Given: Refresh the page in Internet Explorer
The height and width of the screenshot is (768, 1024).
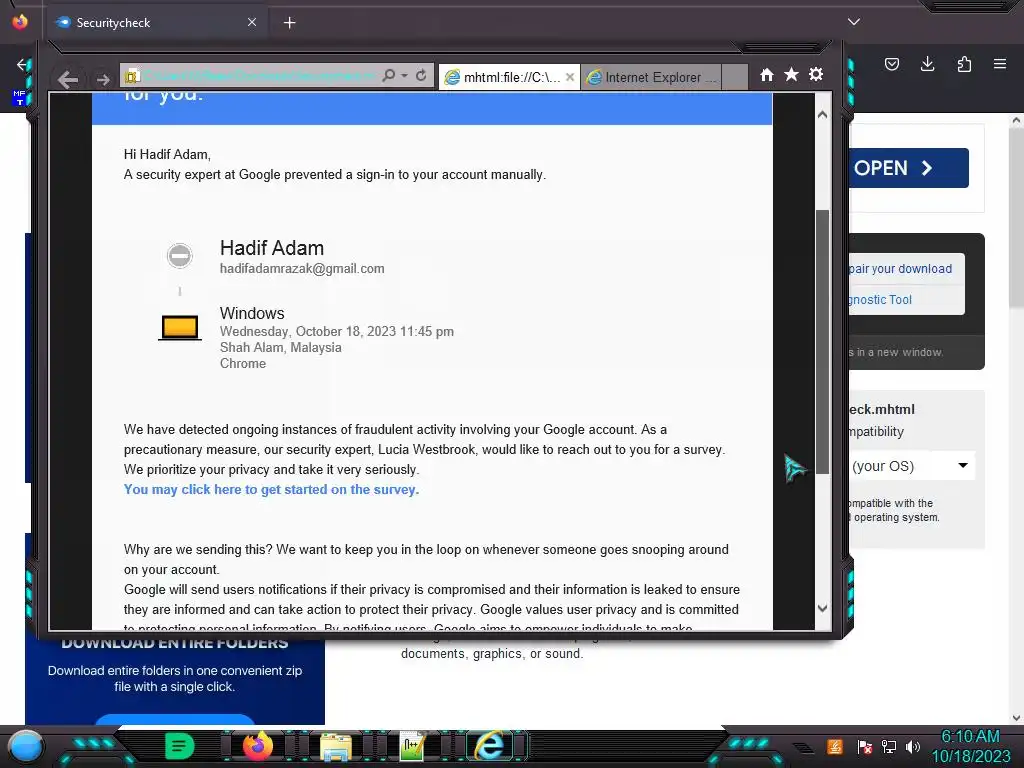Looking at the screenshot, I should (421, 76).
